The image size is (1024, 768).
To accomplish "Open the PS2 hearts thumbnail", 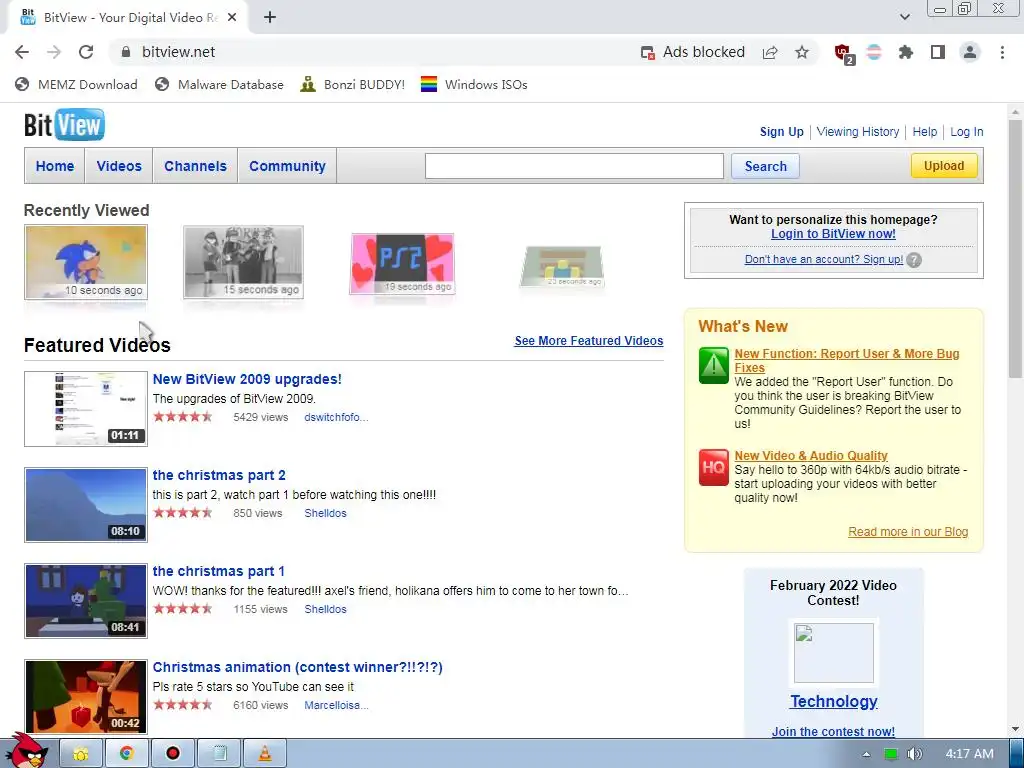I will click(x=402, y=264).
